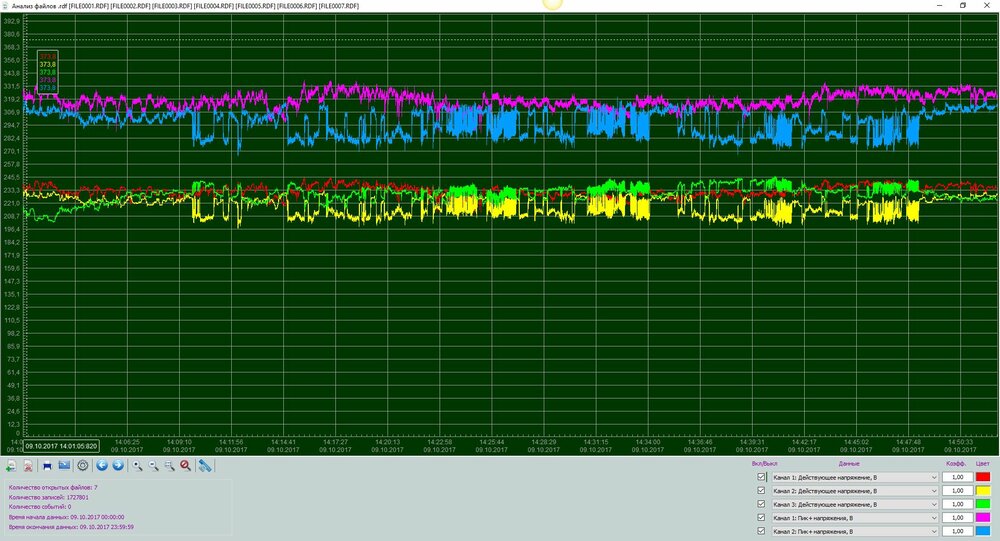Disable the 'Канал 2: Пик+ напряжения' checkbox
Image resolution: width=1000 pixels, height=541 pixels.
[762, 531]
